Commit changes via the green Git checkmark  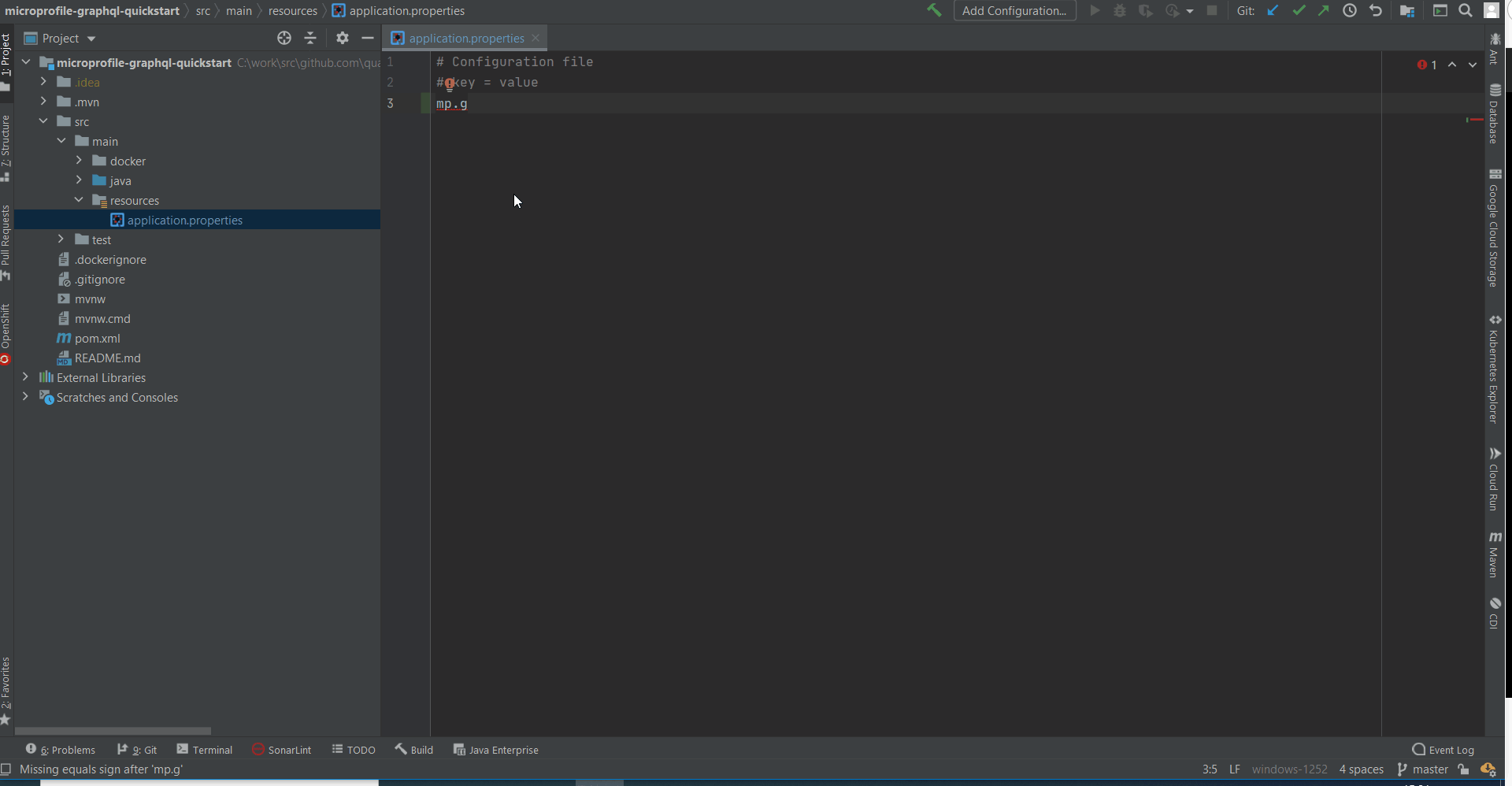pos(1298,10)
